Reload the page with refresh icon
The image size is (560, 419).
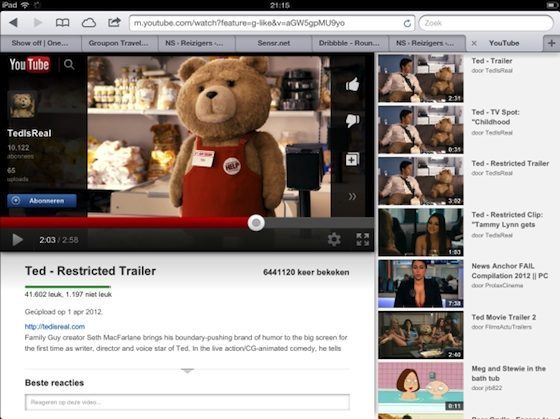tap(407, 23)
